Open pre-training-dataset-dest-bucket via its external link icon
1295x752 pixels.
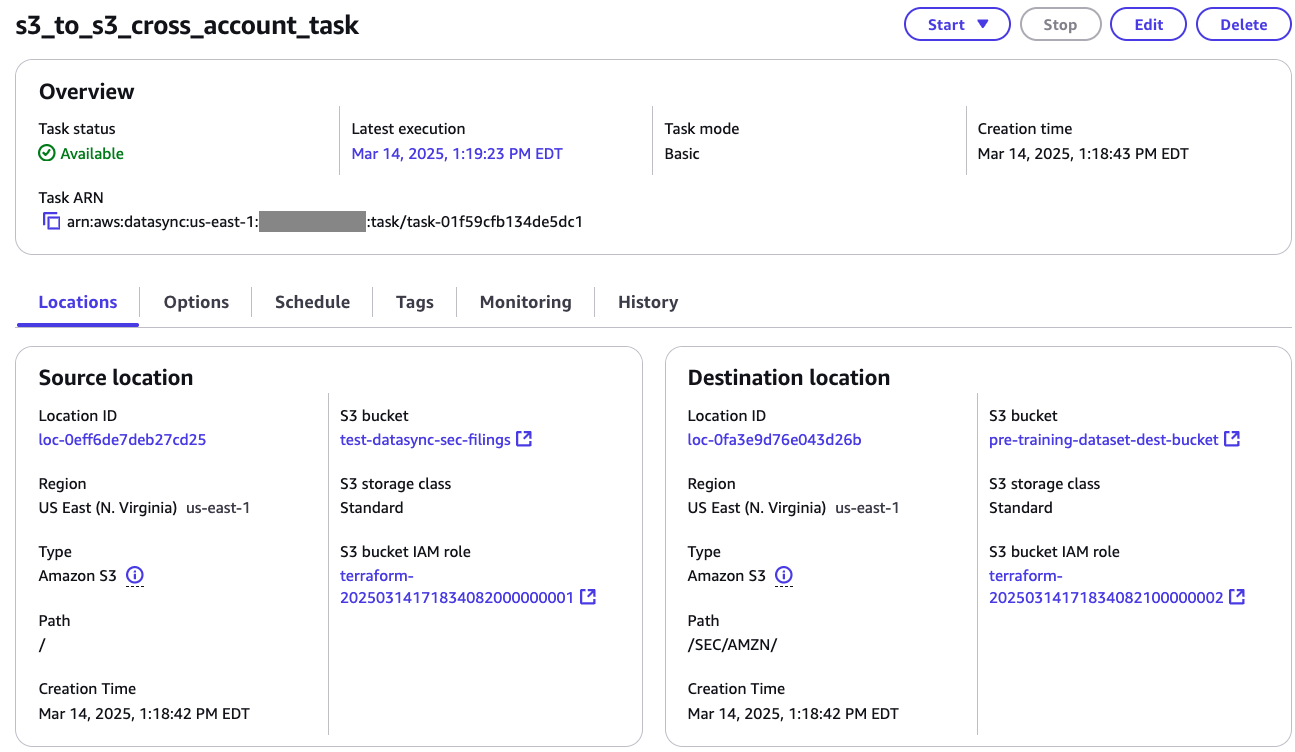coord(1232,438)
